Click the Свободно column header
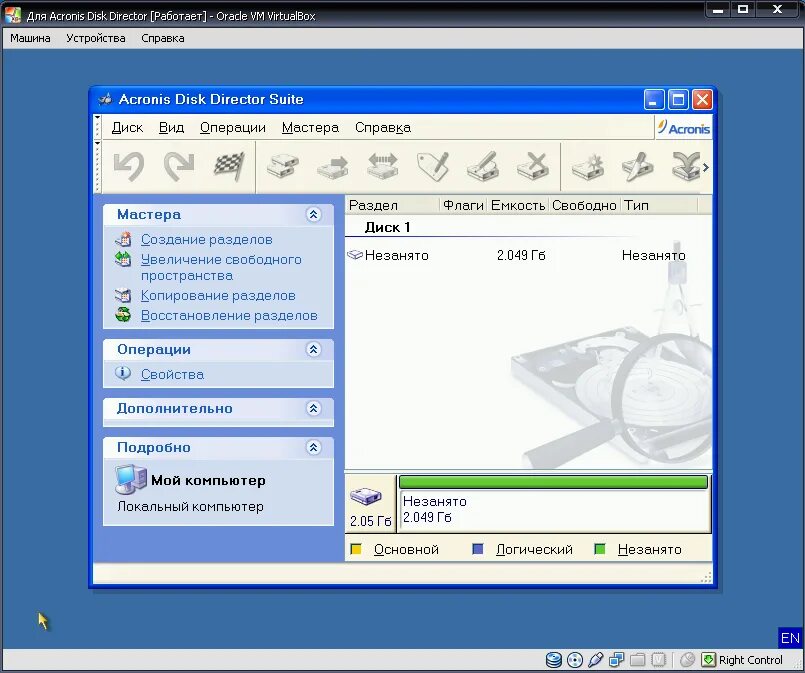 click(584, 205)
